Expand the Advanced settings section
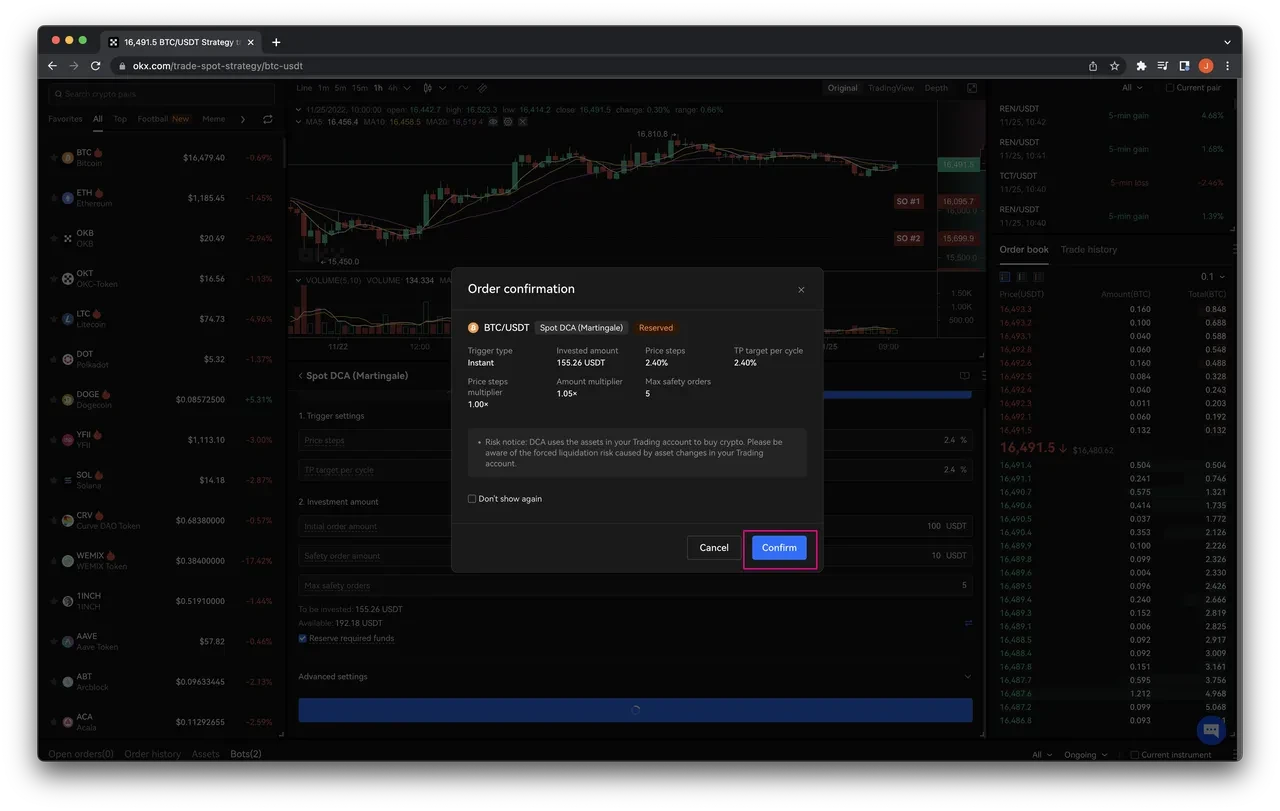 click(967, 677)
